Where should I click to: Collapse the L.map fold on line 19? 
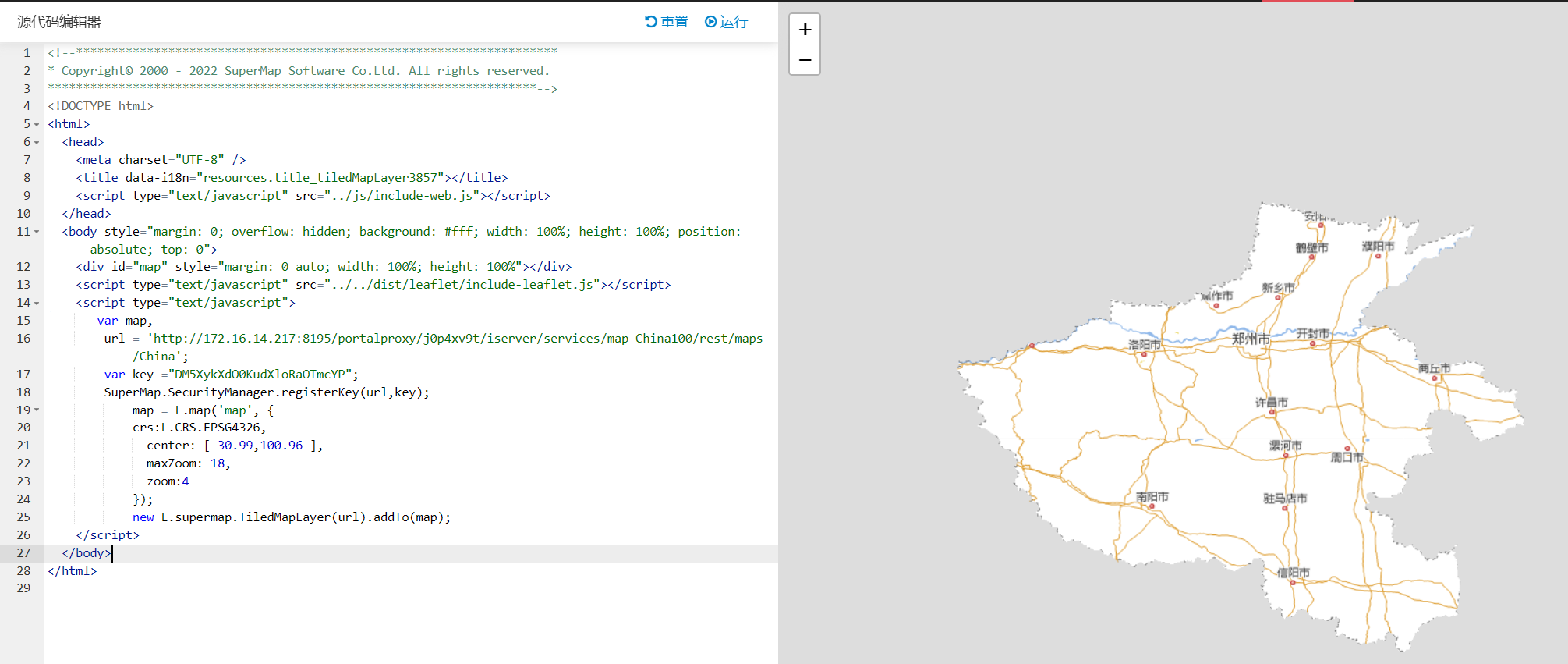coord(37,410)
